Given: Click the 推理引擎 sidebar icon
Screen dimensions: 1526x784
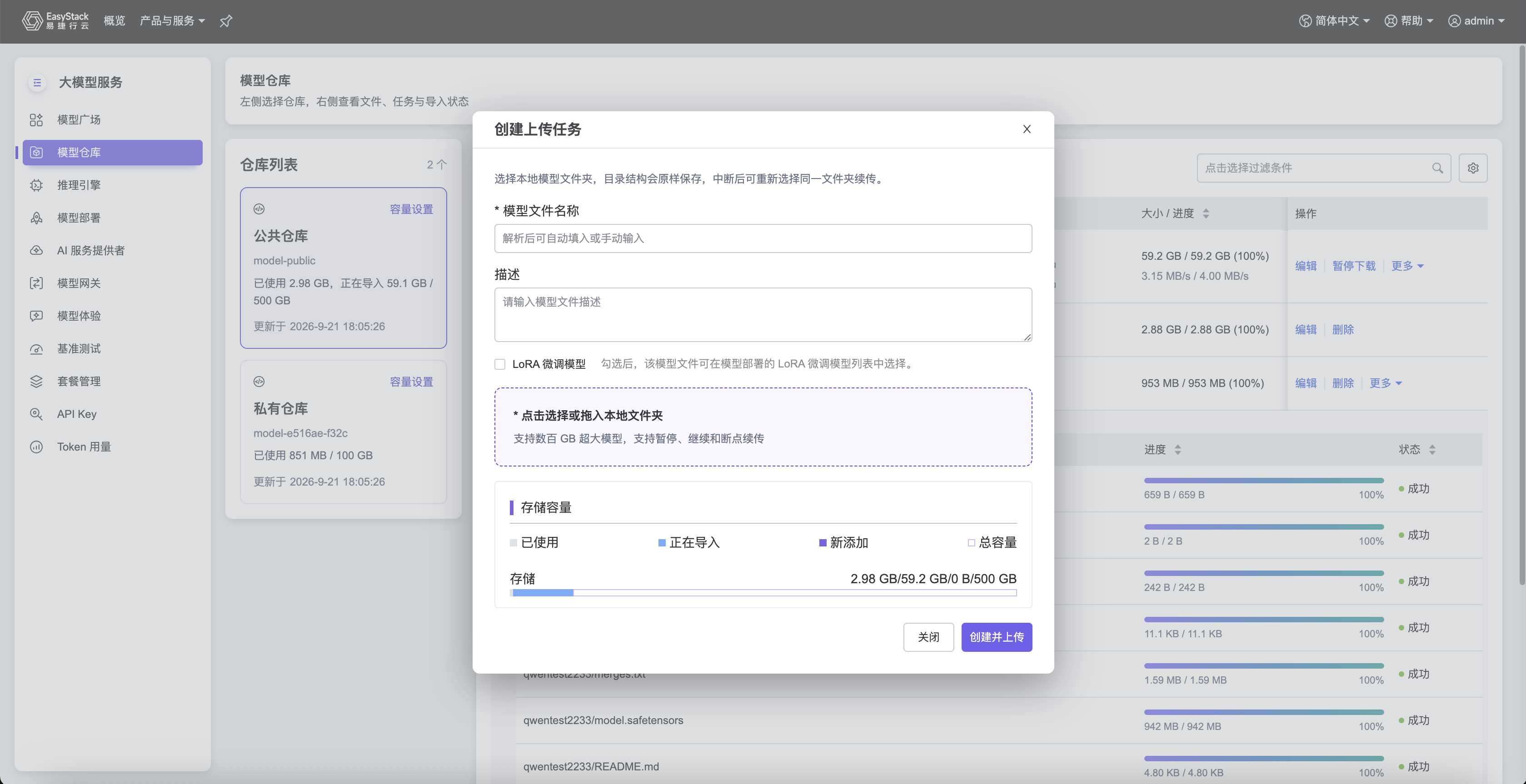Looking at the screenshot, I should 36,185.
